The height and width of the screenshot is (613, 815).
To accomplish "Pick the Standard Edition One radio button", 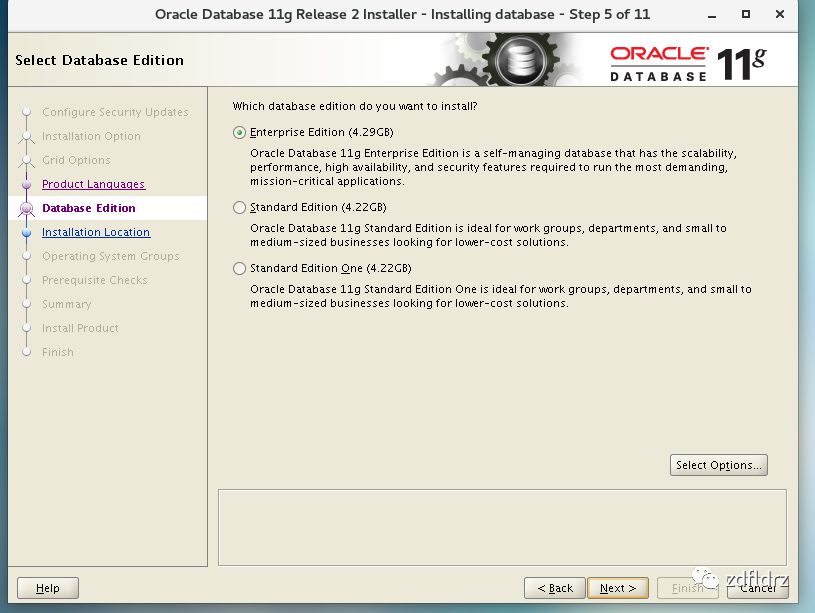I will coord(239,268).
